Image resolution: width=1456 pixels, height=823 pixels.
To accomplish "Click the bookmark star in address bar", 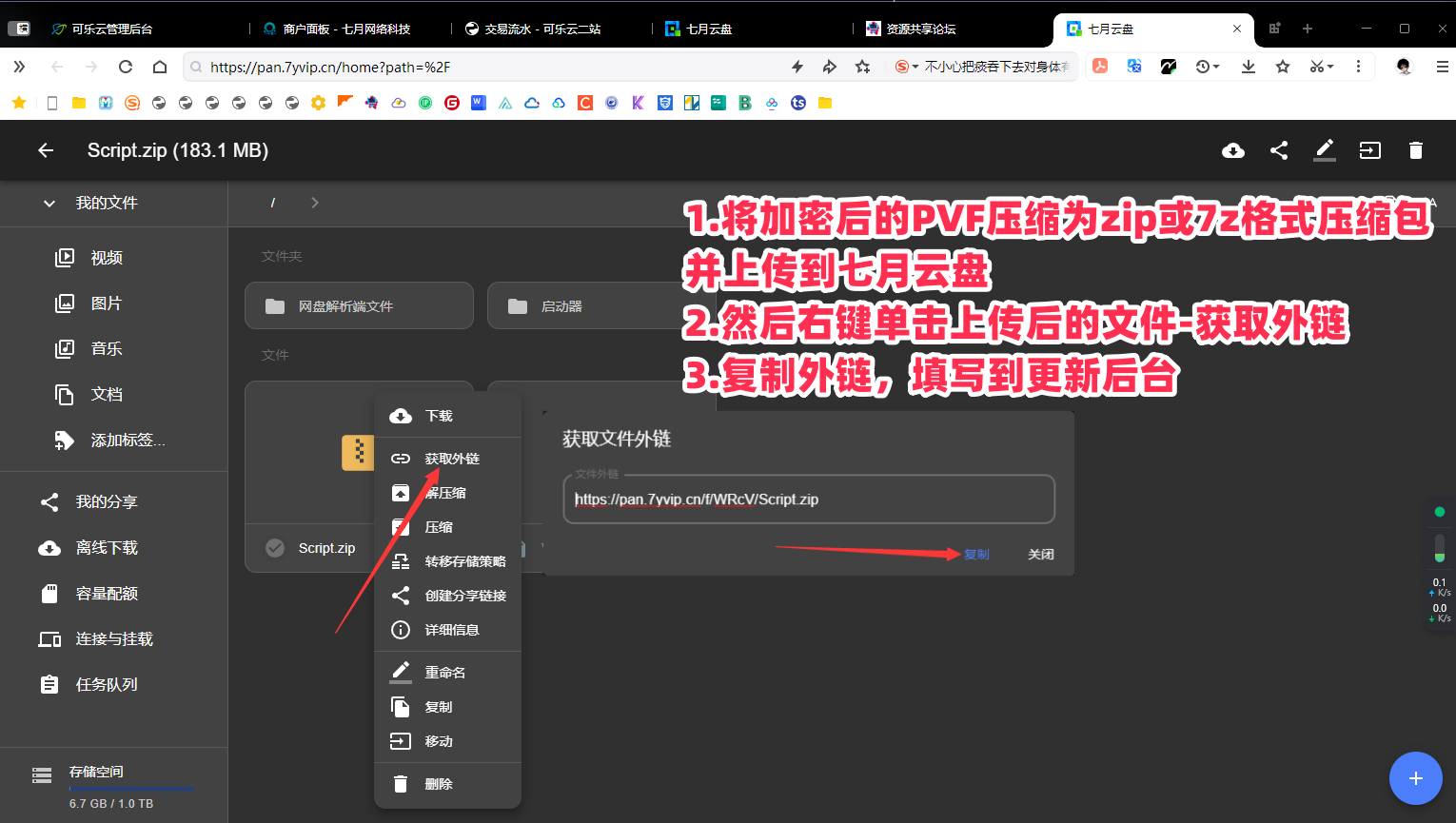I will point(862,67).
